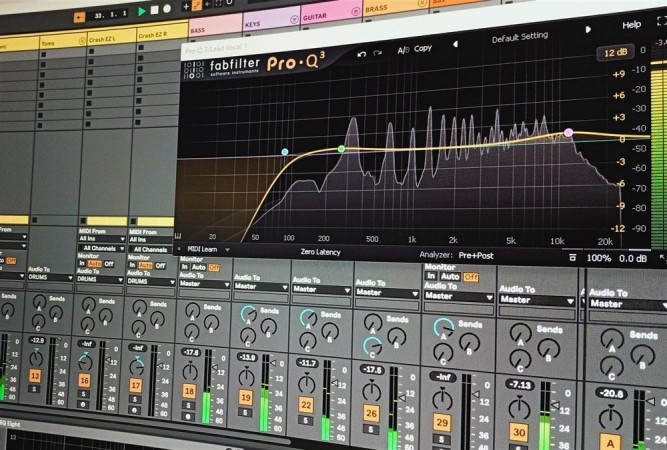Click the Pro-Q 3 undo arrow
Image resolution: width=667 pixels, height=450 pixels.
(x=362, y=54)
